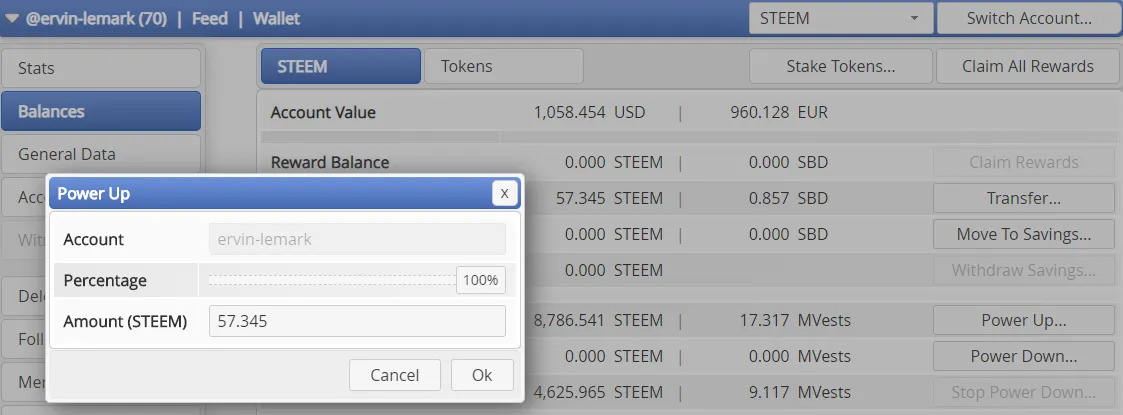Click the 960.128 EUR value
This screenshot has height=415, width=1123.
pos(779,113)
